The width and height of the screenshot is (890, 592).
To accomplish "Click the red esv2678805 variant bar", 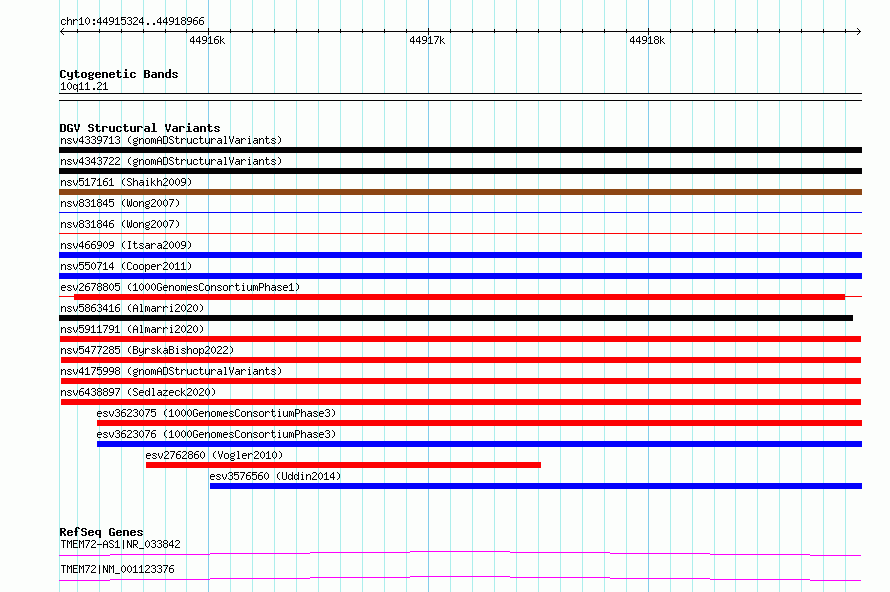I will 459,297.
